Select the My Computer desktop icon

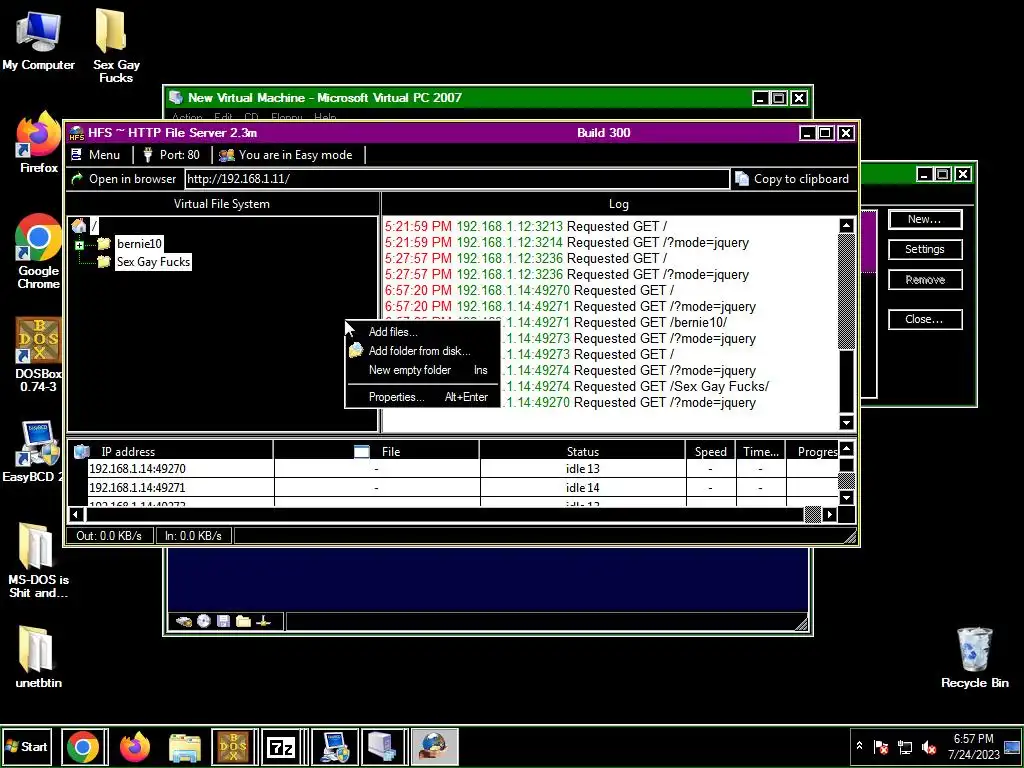[39, 40]
